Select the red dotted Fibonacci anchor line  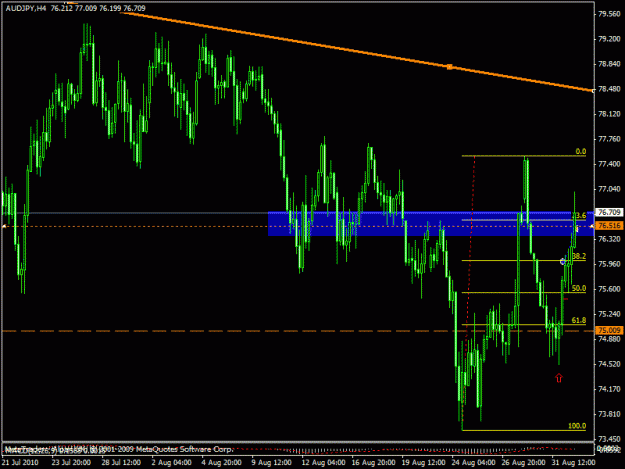pos(468,293)
